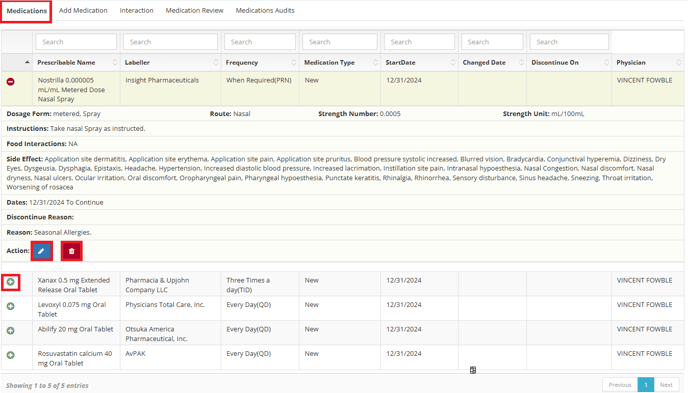Sort by Prescribable Name column arrows
The width and height of the screenshot is (688, 393).
tap(115, 63)
